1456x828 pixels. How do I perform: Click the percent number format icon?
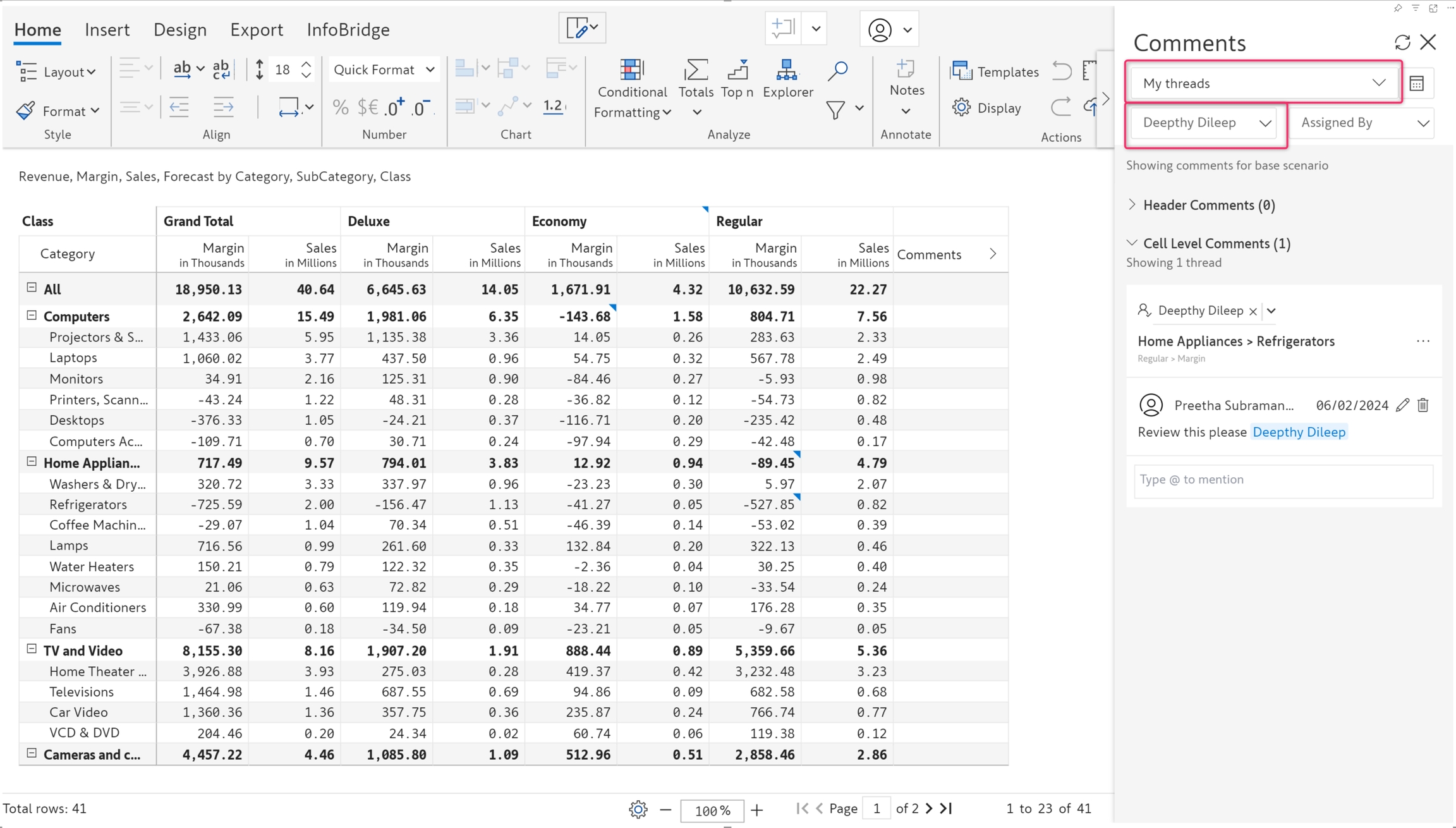(341, 108)
